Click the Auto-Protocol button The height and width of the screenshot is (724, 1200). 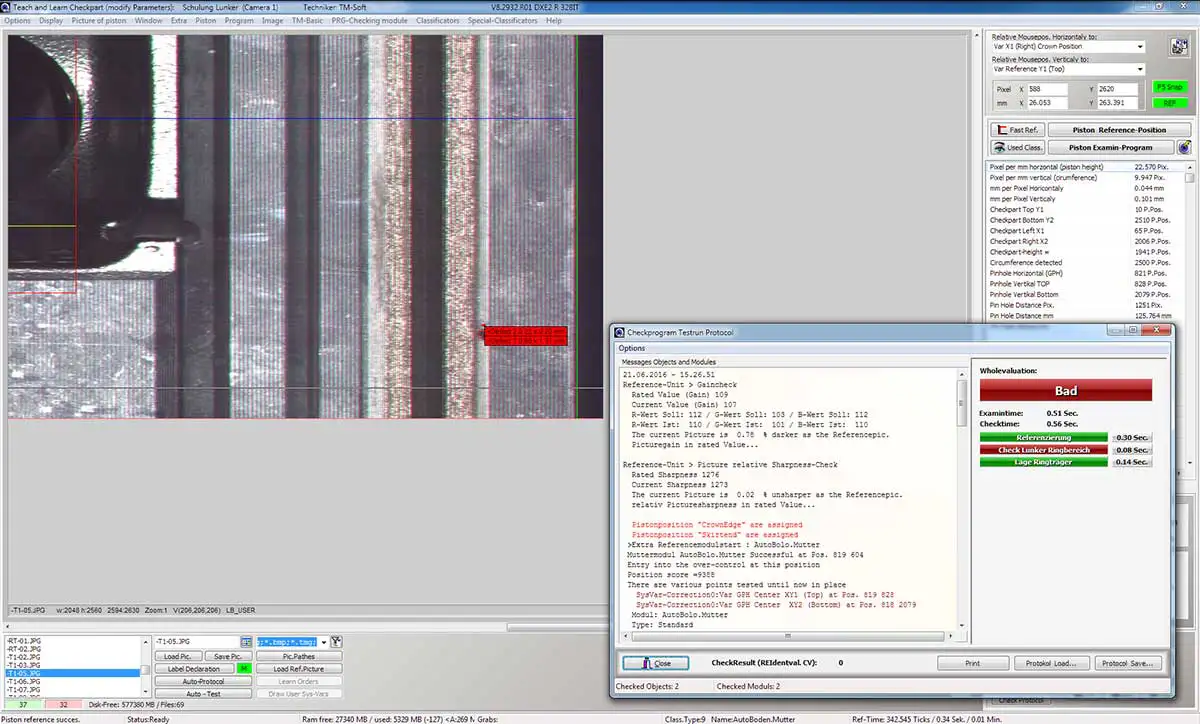203,681
